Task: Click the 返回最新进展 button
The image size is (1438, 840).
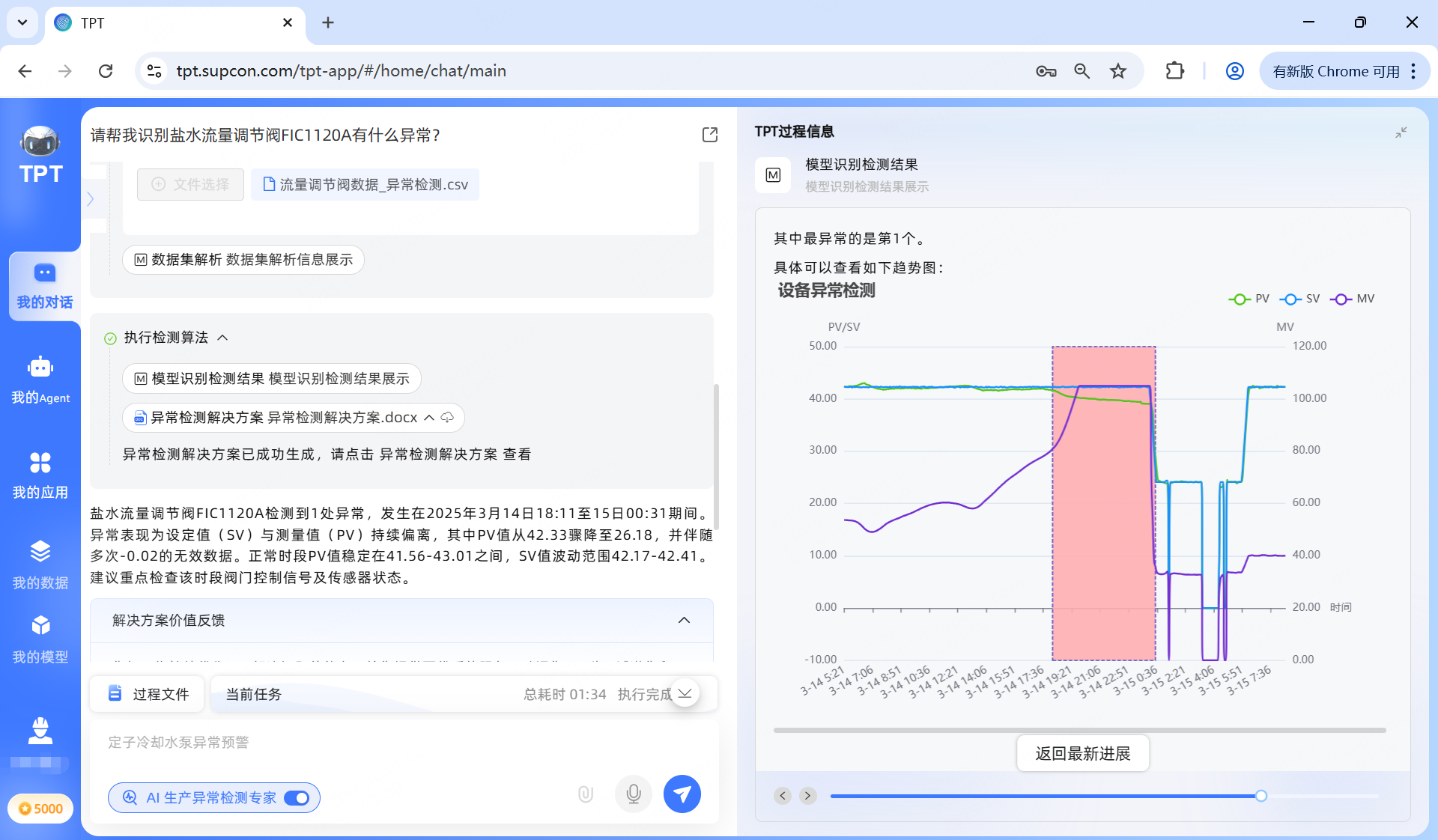Action: 1082,753
